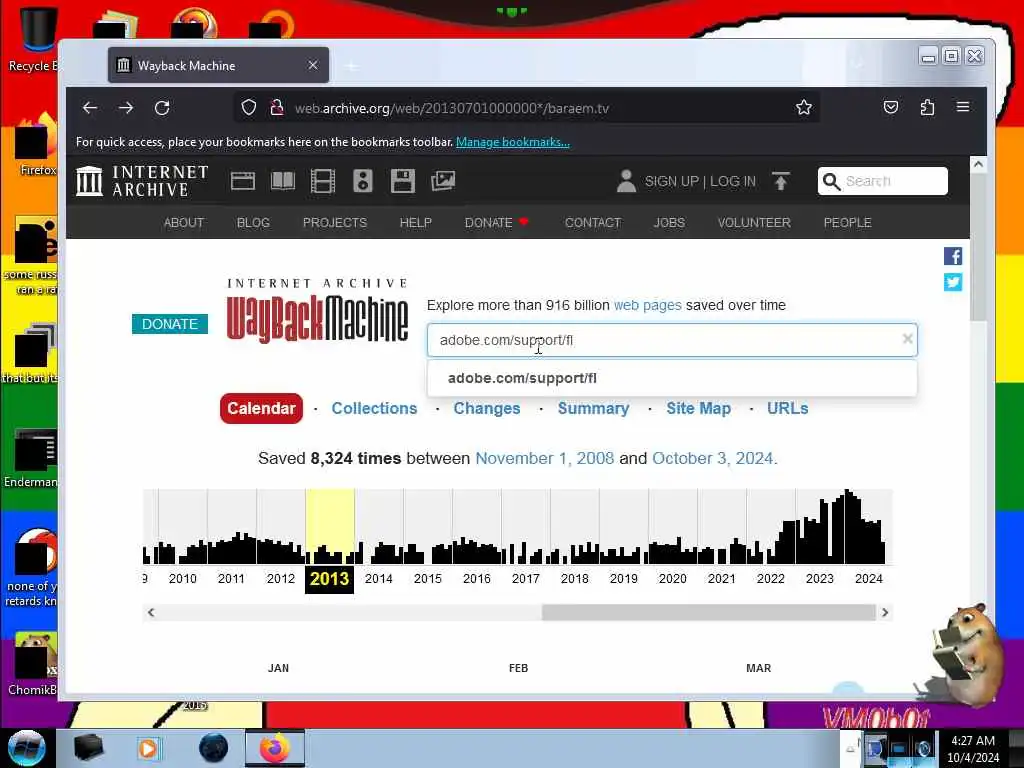Switch to the URLs view

[x=788, y=408]
